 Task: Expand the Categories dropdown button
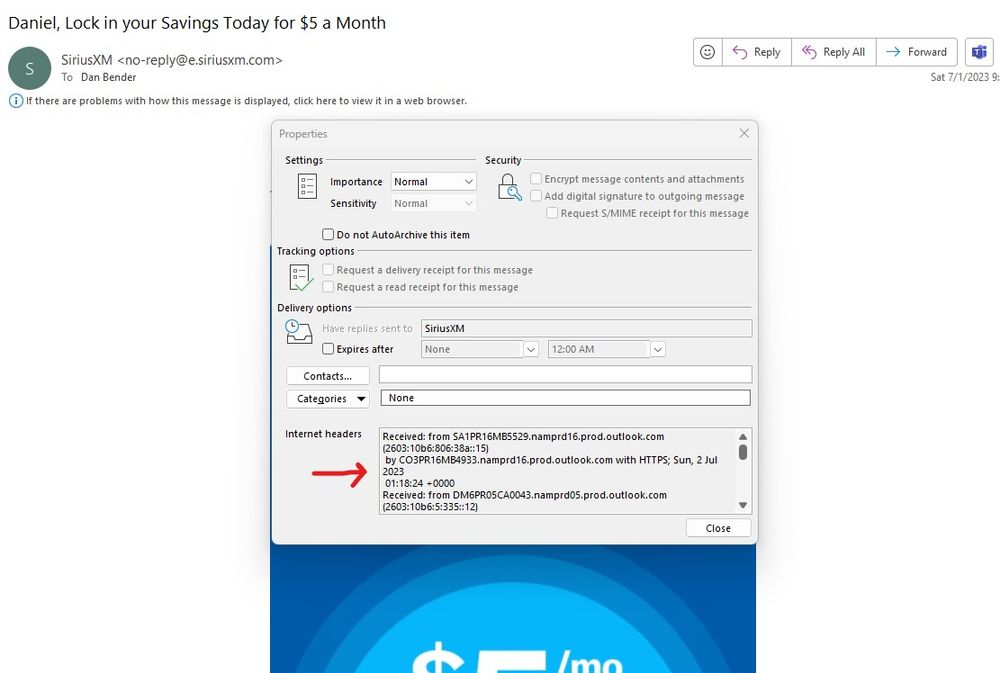click(x=328, y=398)
